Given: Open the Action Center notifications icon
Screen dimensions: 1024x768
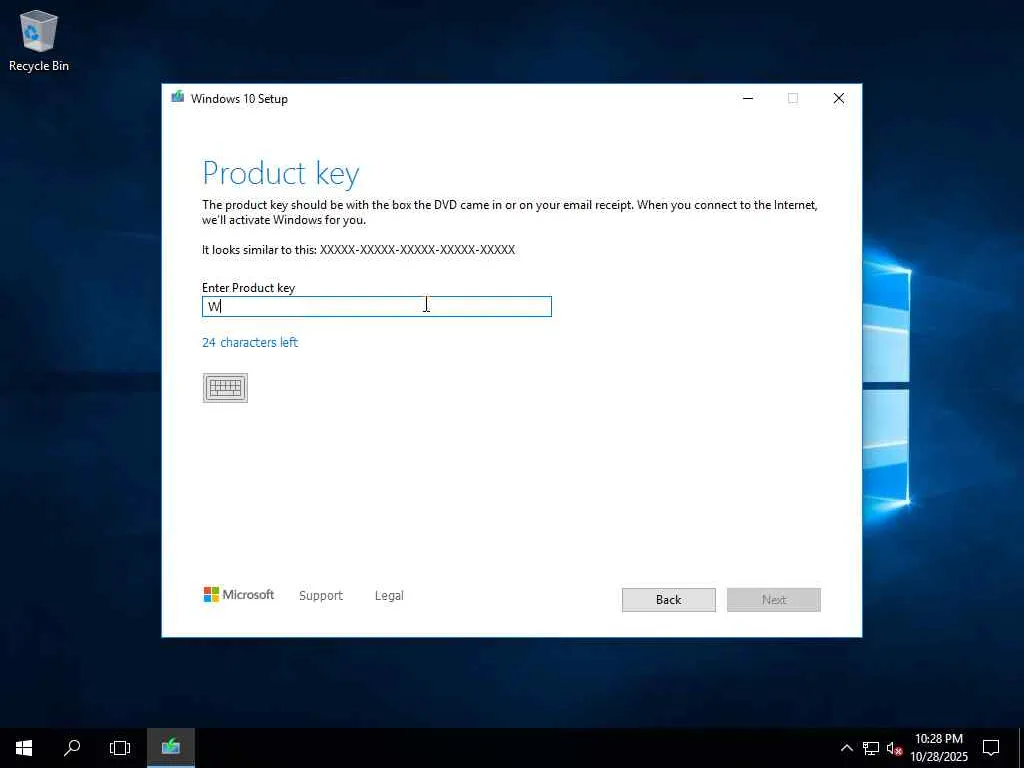Looking at the screenshot, I should 991,748.
